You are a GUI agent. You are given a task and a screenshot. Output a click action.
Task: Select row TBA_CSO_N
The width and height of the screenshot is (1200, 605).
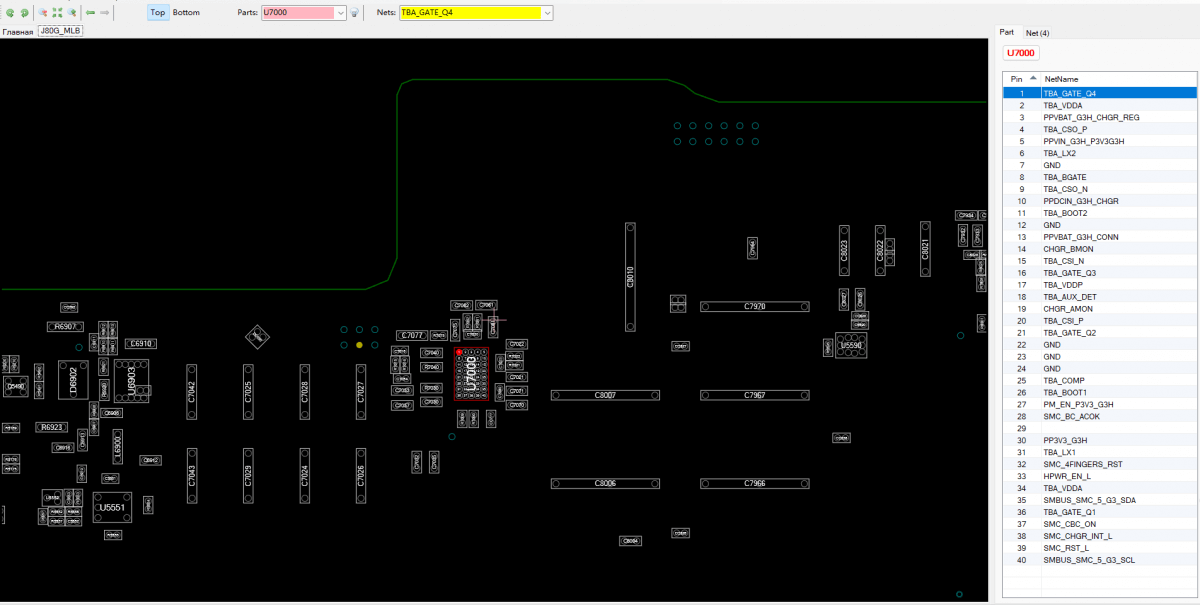point(1099,189)
